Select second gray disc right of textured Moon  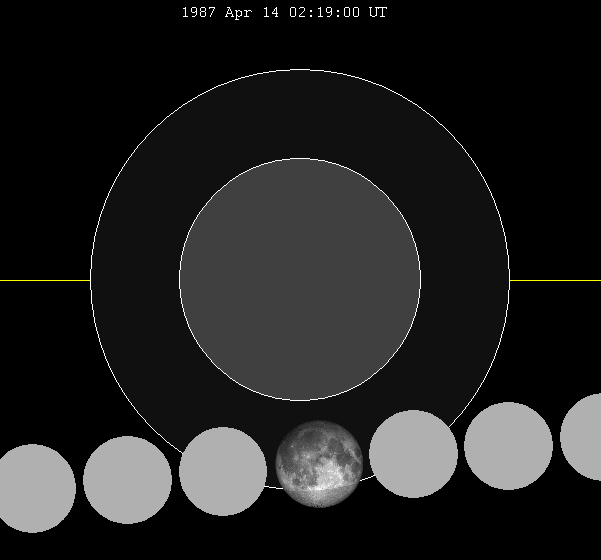(x=508, y=446)
